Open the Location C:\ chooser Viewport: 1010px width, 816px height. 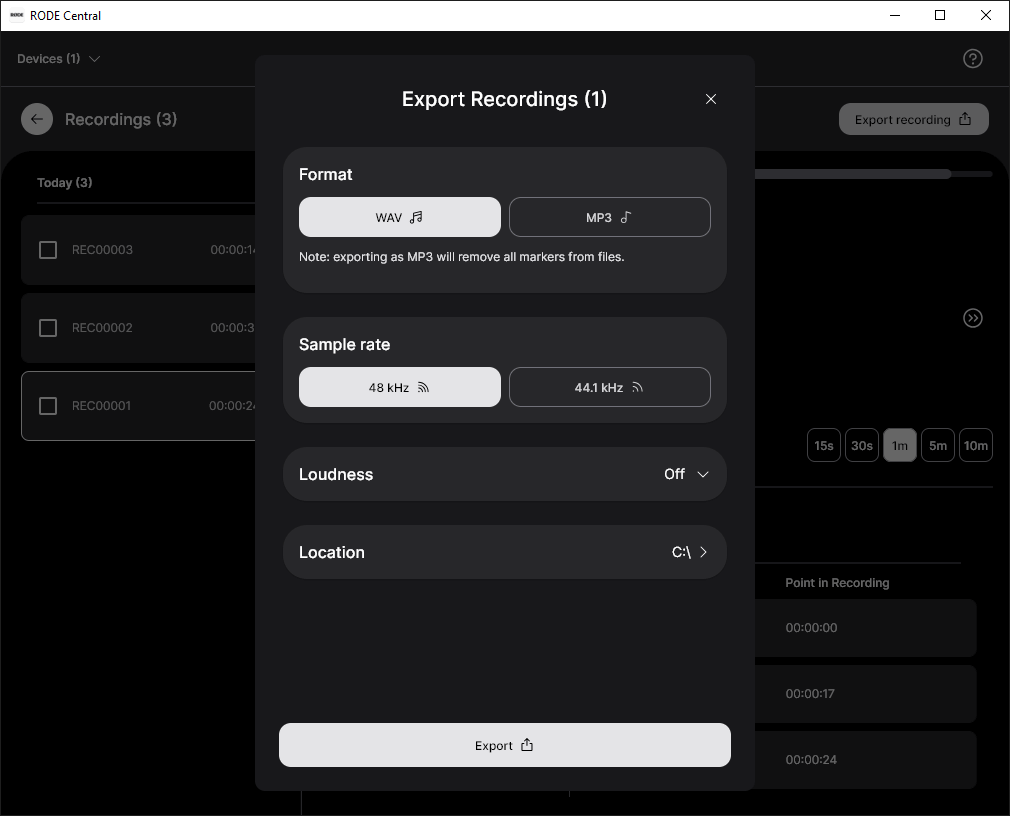click(689, 552)
